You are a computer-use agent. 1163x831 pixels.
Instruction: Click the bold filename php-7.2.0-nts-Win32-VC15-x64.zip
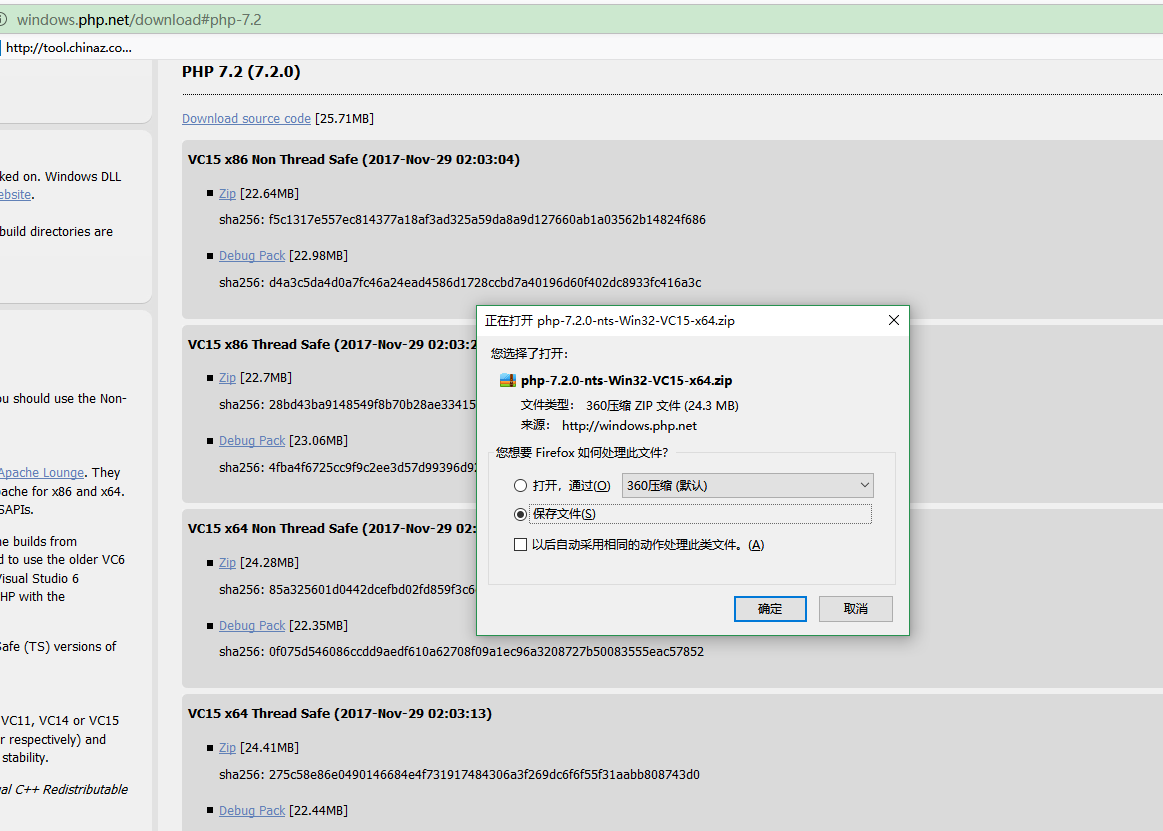627,381
